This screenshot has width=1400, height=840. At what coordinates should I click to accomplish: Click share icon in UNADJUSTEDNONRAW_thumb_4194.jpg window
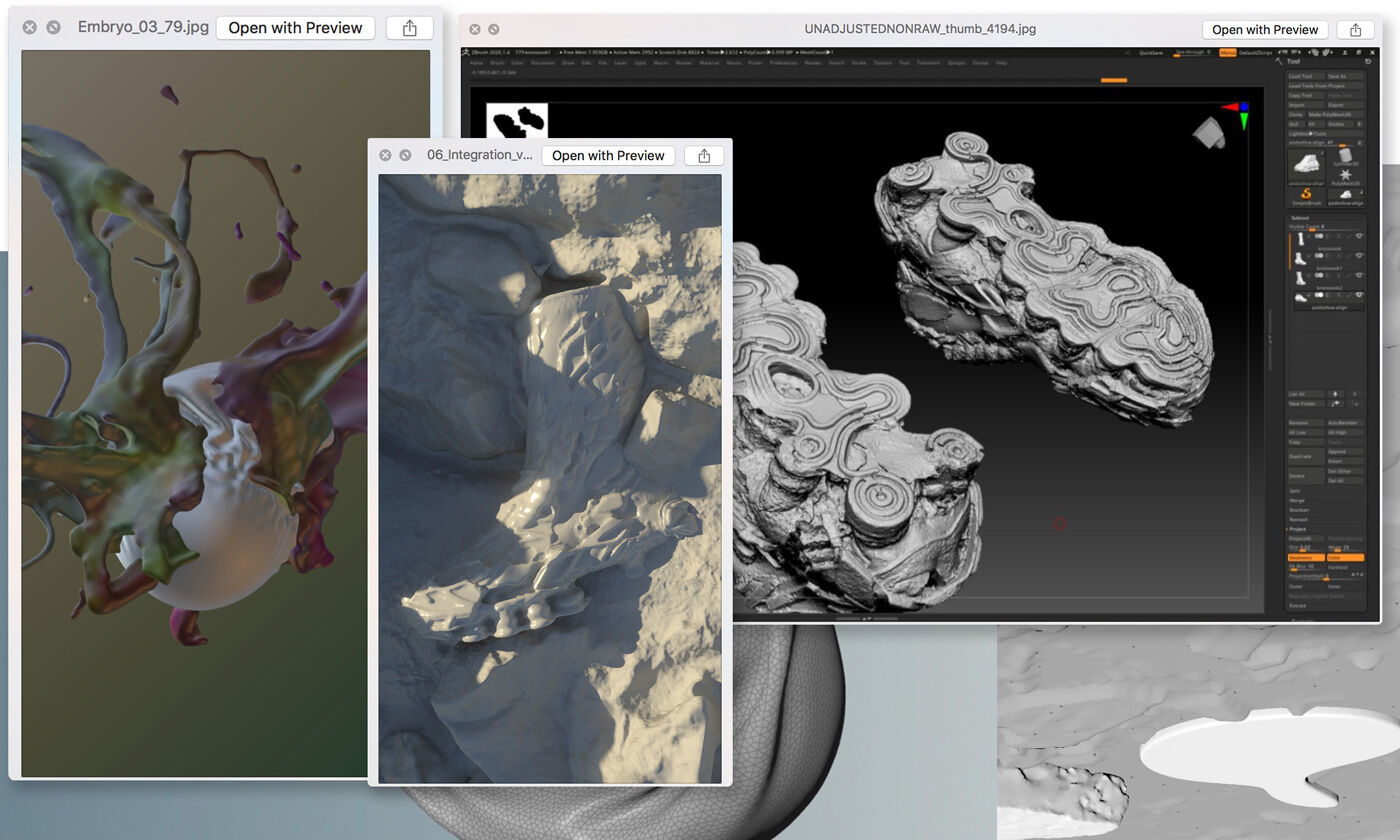tap(1356, 29)
